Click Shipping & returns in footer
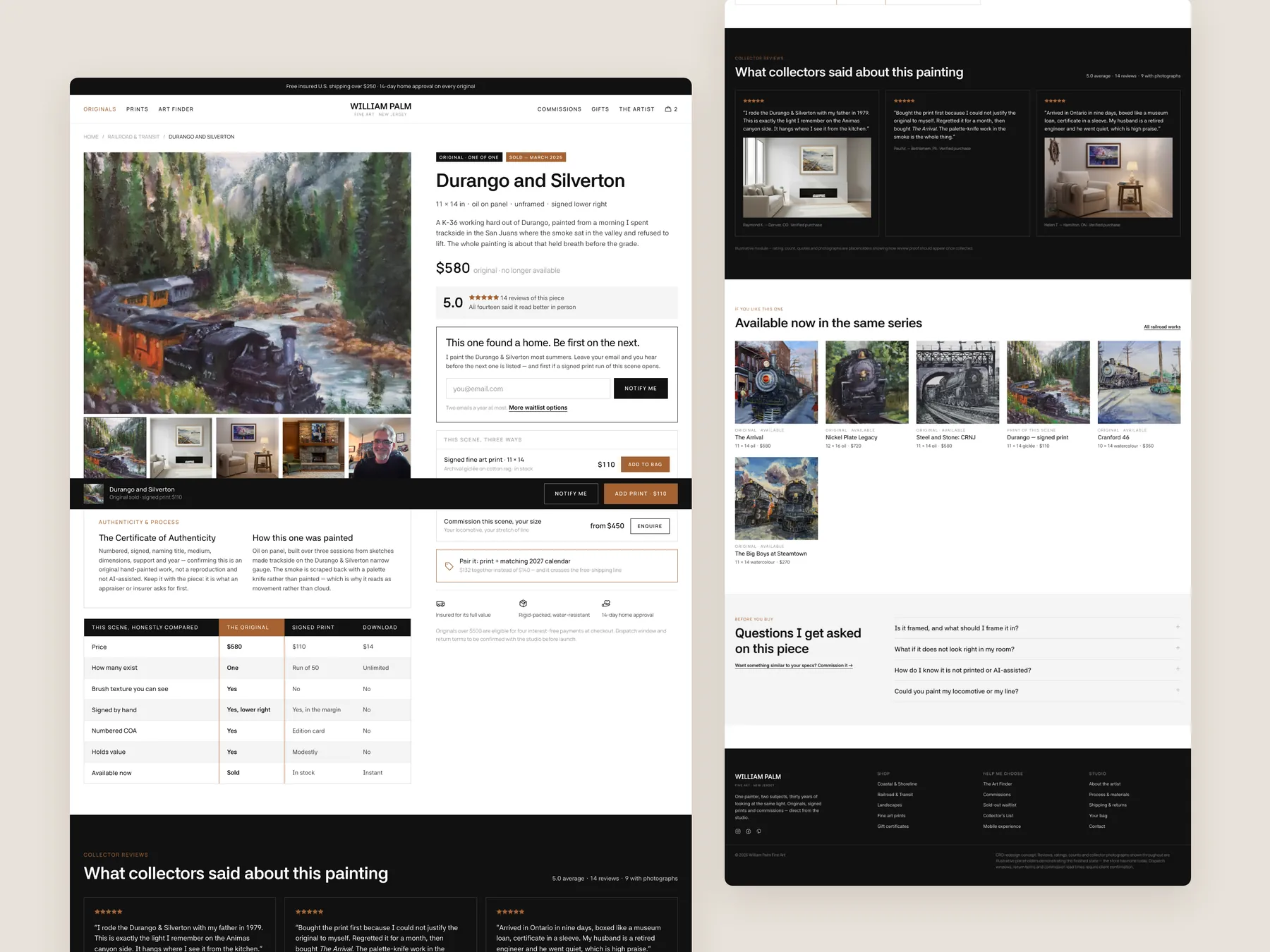This screenshot has width=1270, height=952. point(1108,805)
